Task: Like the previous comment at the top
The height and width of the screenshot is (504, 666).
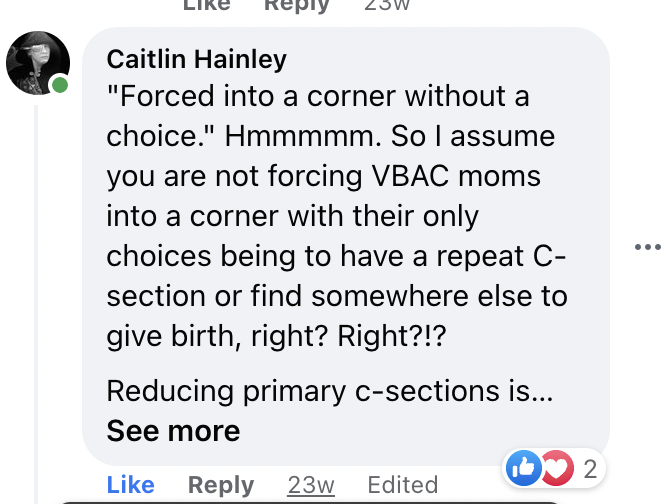Action: click(x=206, y=5)
